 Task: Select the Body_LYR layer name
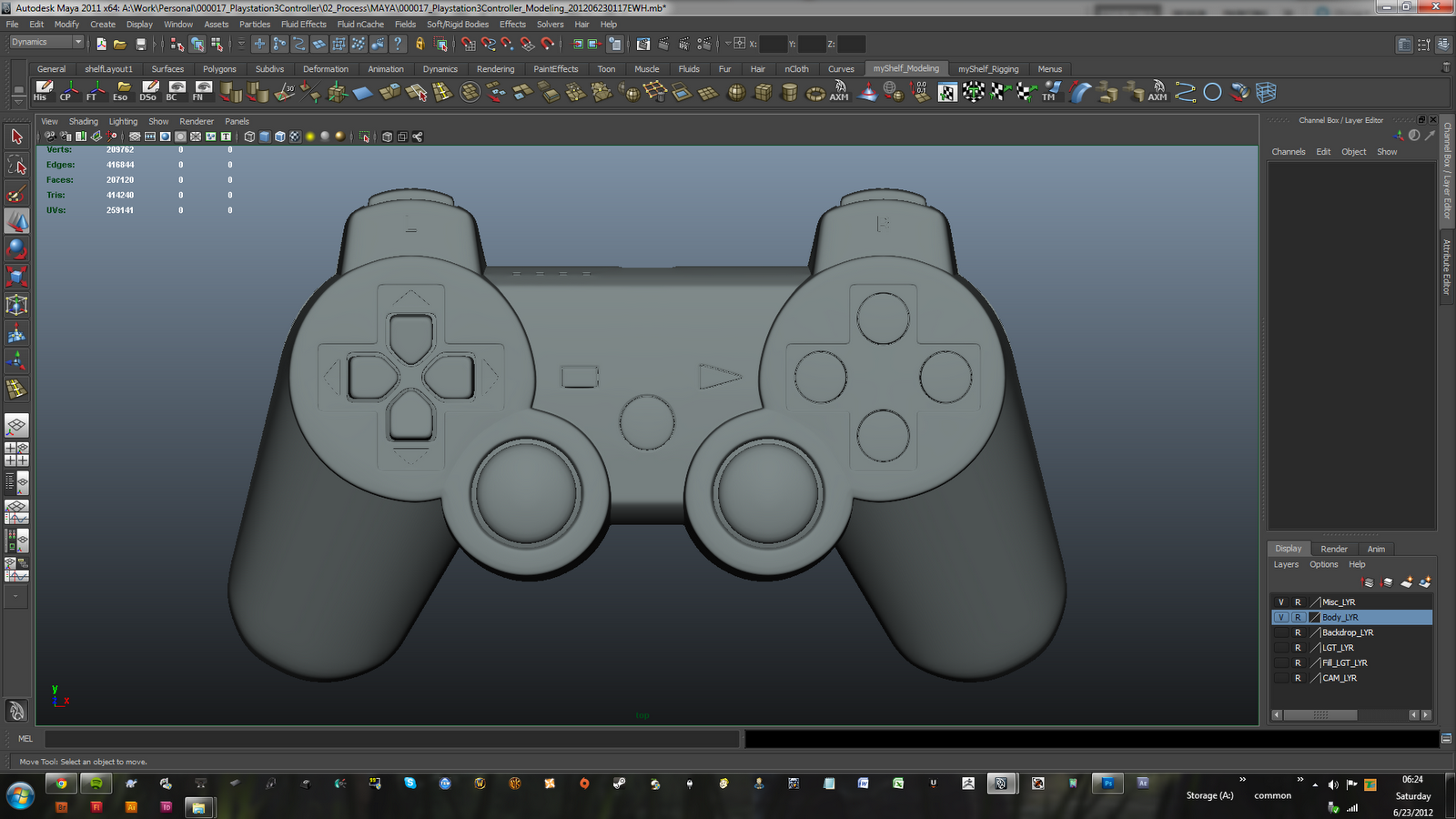tap(1340, 618)
